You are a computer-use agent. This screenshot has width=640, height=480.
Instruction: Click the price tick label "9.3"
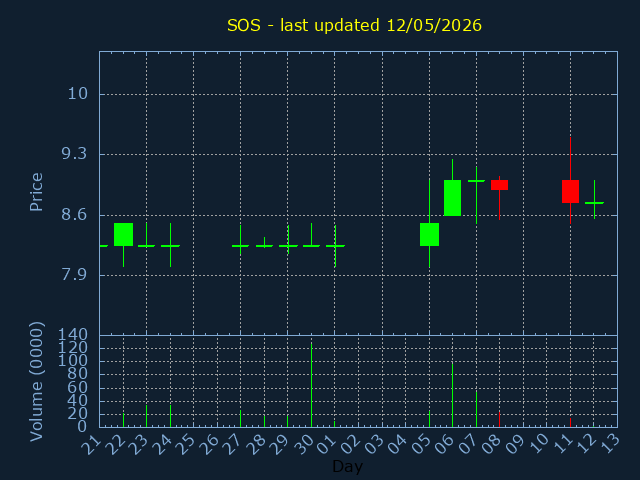pos(74,154)
